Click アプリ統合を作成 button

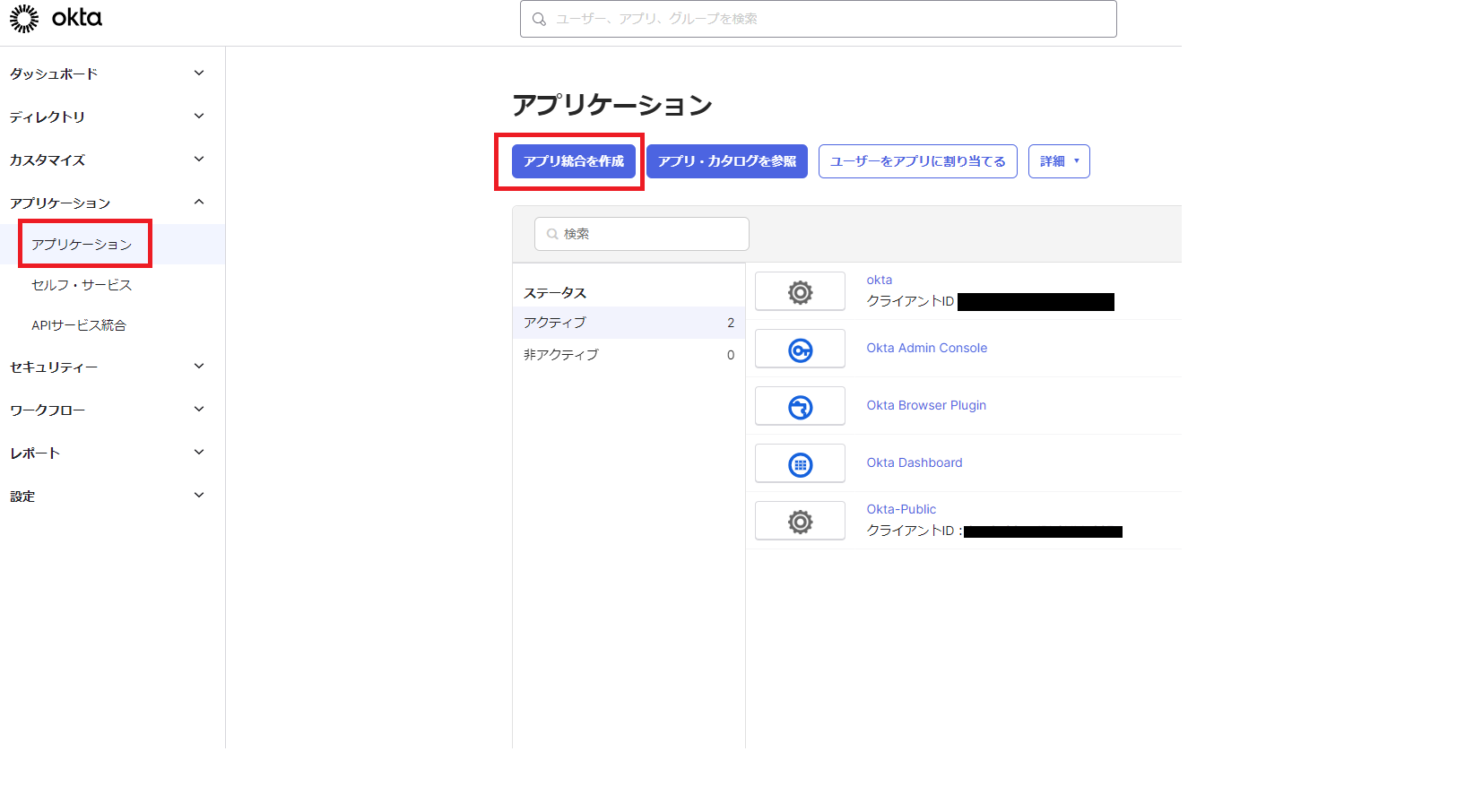click(x=574, y=161)
